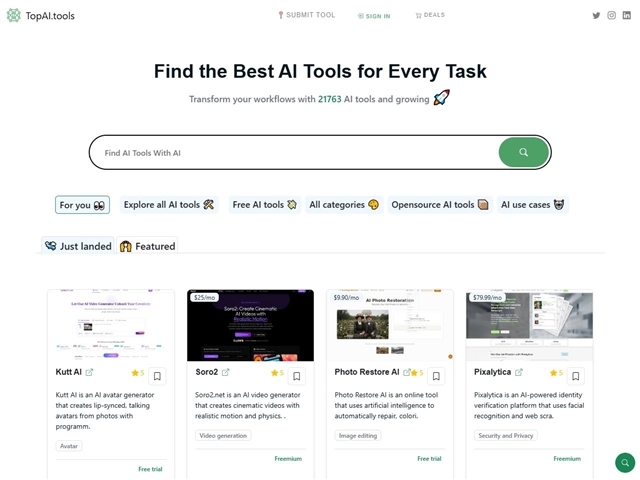
Task: Open the Soro2 screenshot thumbnail
Action: (x=250, y=326)
